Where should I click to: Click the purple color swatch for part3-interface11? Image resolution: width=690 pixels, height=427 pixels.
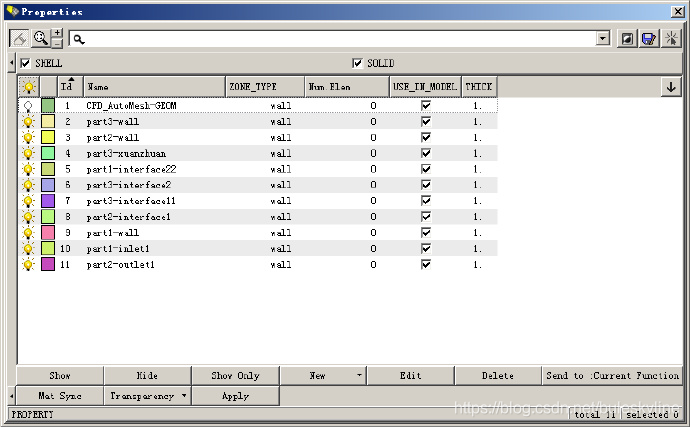[x=48, y=201]
